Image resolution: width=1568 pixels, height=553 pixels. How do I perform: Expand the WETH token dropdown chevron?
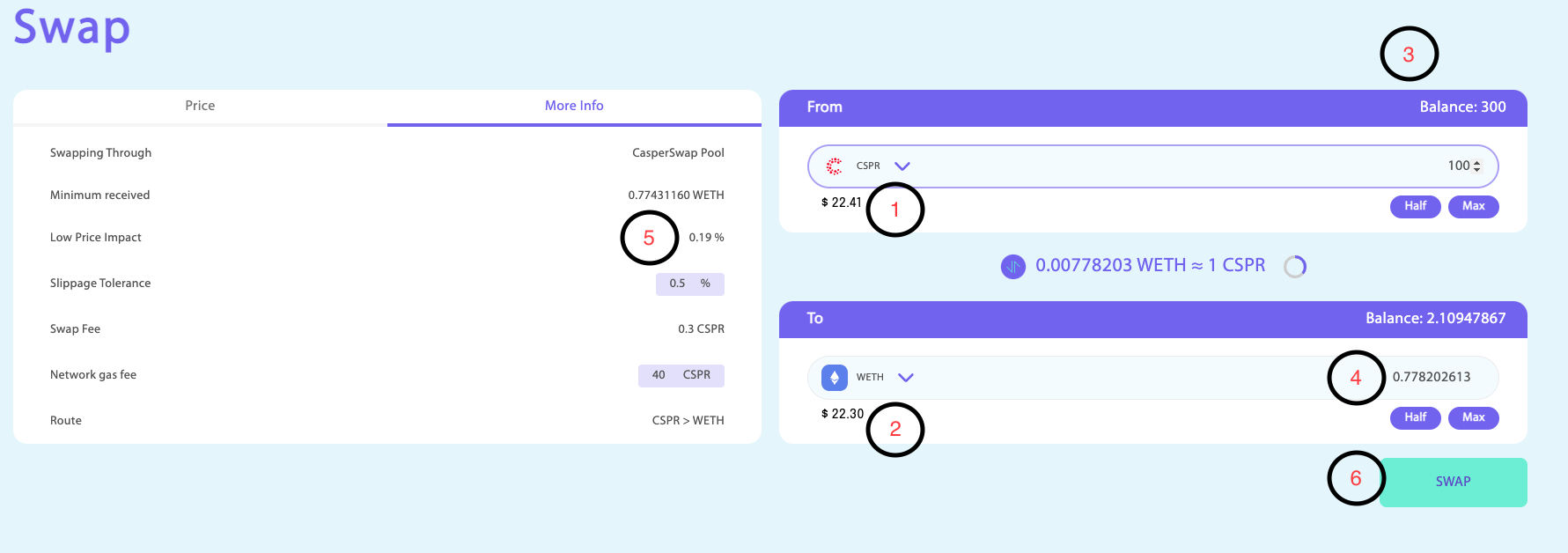tap(906, 377)
